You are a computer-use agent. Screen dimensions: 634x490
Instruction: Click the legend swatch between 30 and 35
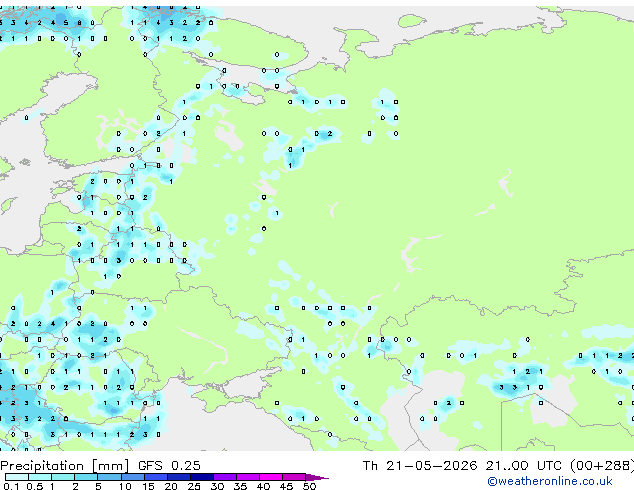(x=225, y=477)
